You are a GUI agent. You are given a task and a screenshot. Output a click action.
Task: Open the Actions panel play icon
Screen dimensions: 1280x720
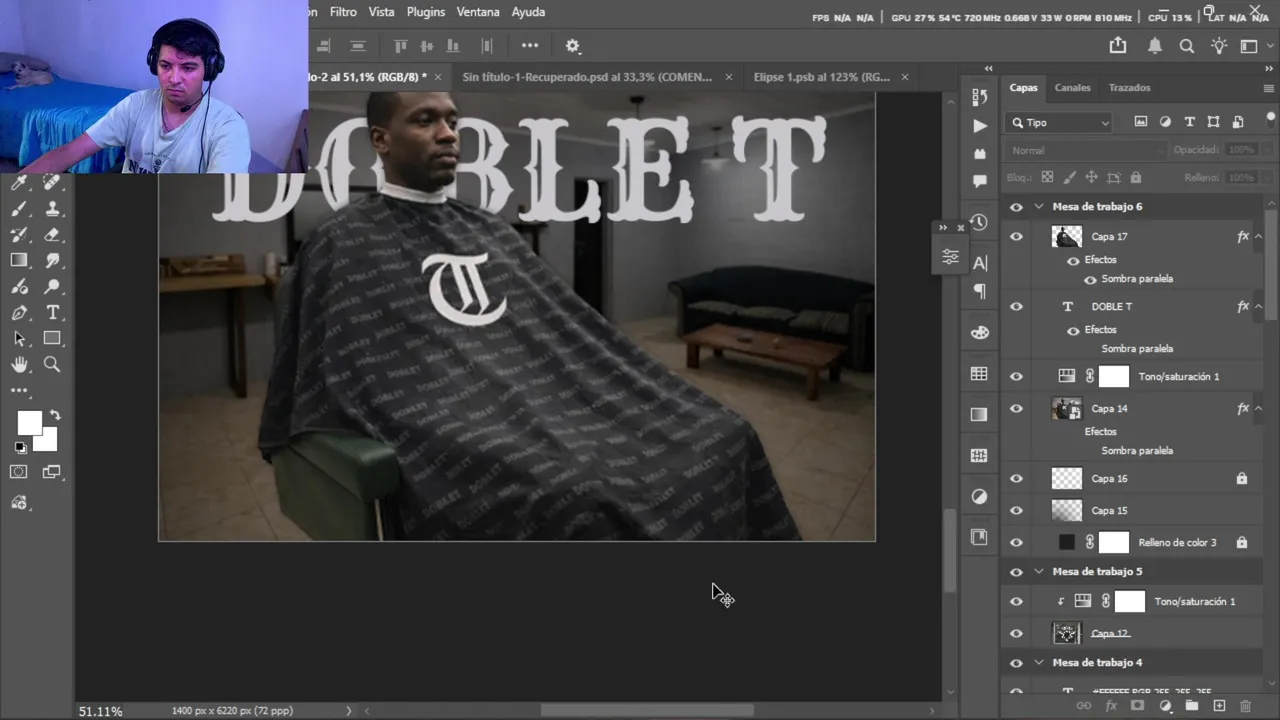tap(980, 126)
